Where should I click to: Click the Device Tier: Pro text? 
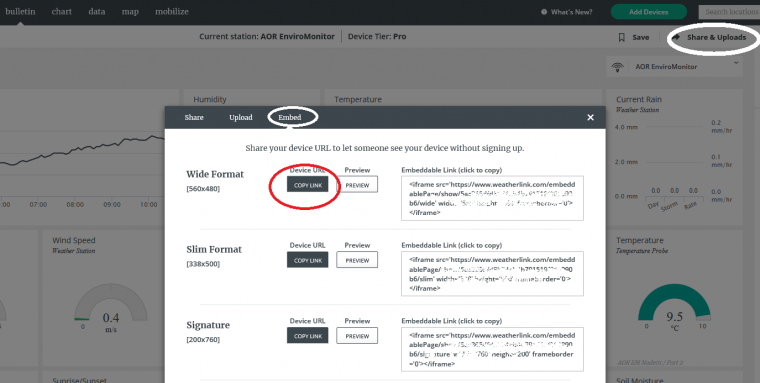pos(377,36)
